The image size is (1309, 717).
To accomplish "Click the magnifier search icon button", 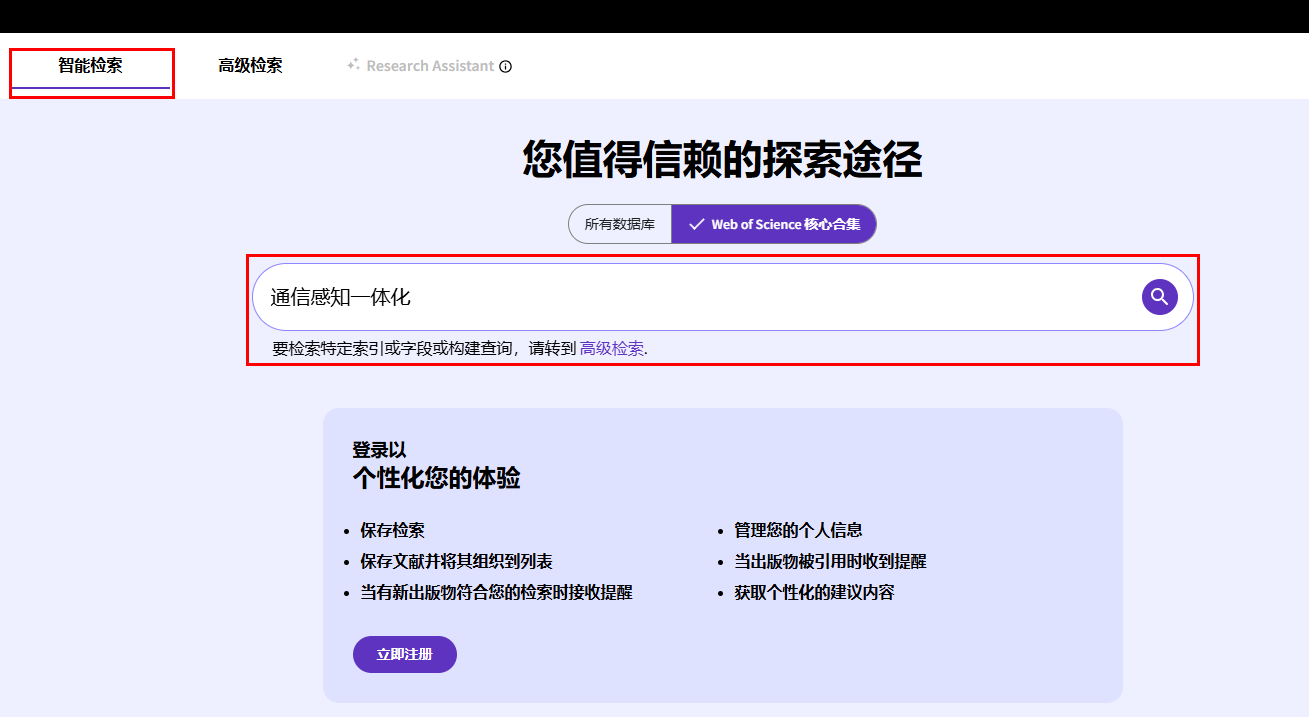I will [x=1159, y=297].
